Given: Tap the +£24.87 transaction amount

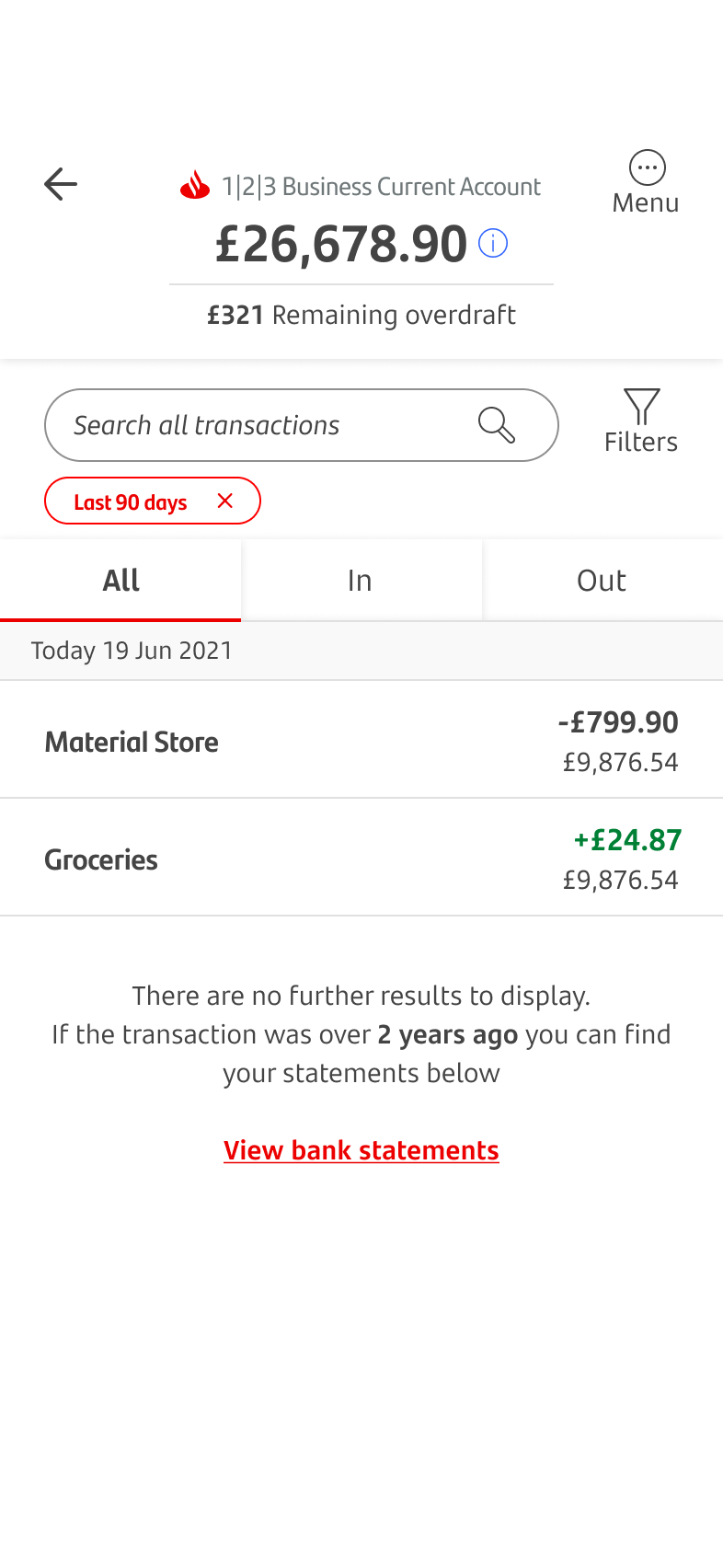Looking at the screenshot, I should [x=627, y=840].
